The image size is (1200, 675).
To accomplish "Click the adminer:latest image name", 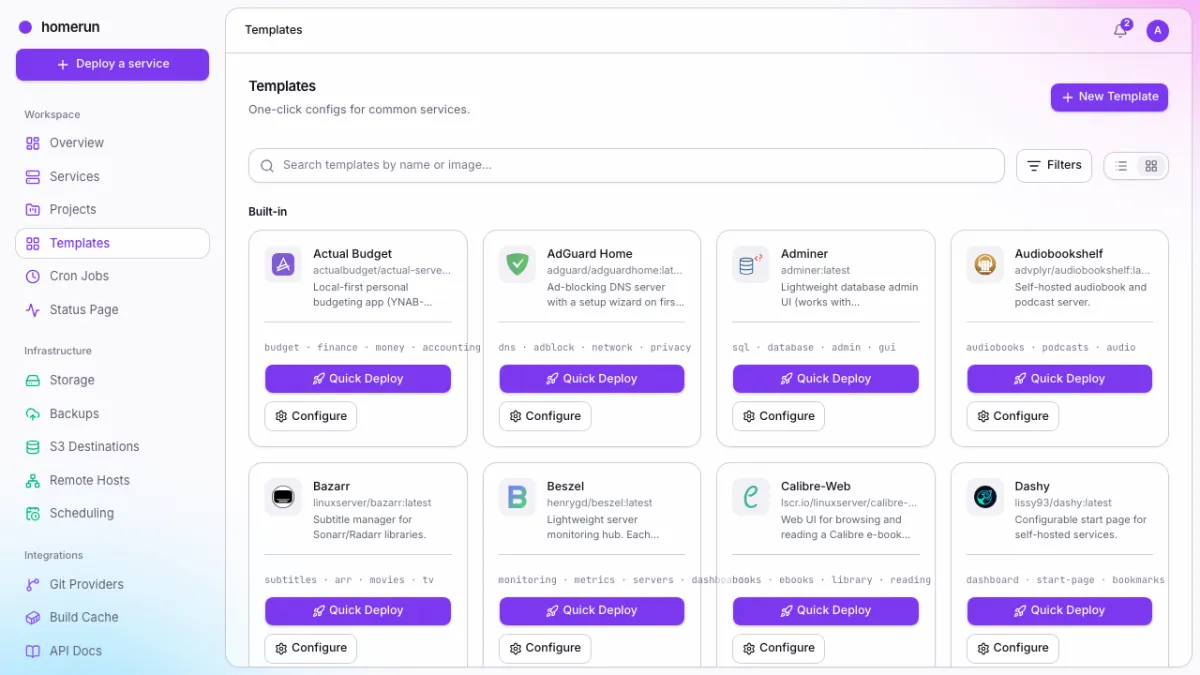I will (815, 270).
